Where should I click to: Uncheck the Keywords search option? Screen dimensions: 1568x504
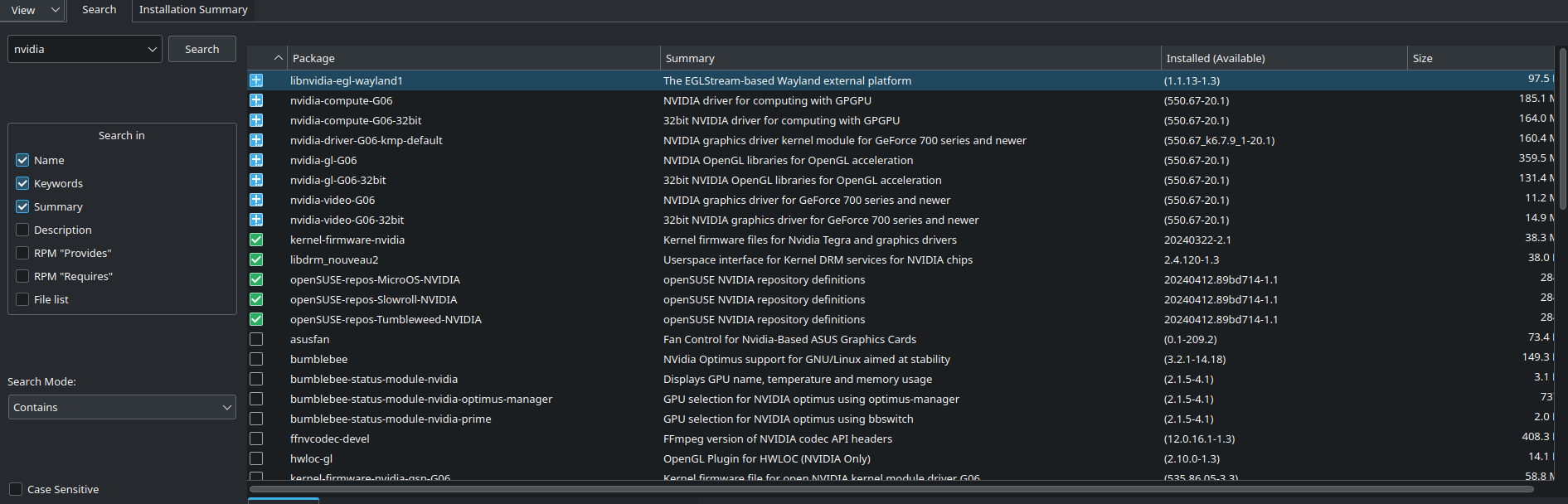(22, 183)
